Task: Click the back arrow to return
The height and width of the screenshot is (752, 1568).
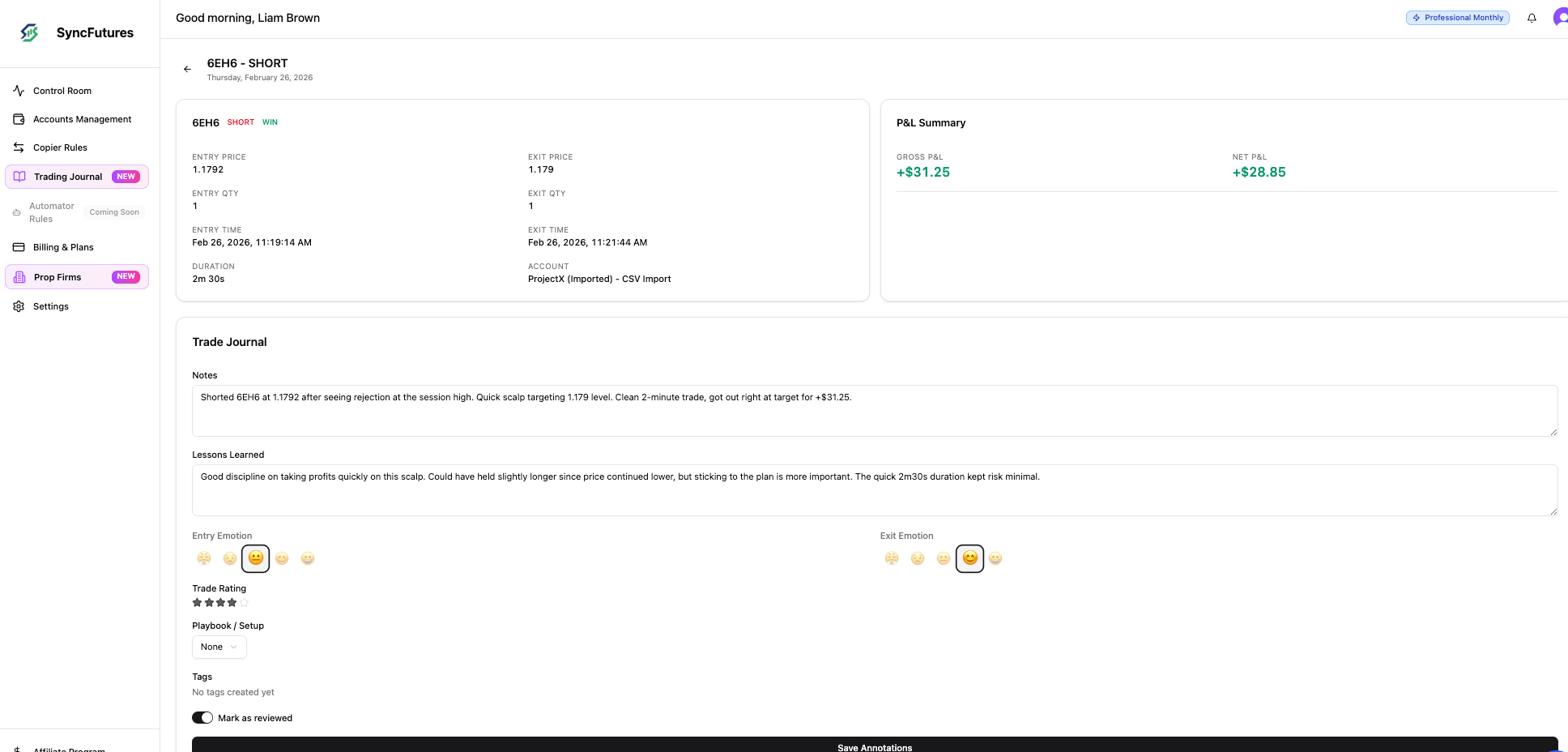Action: click(187, 69)
